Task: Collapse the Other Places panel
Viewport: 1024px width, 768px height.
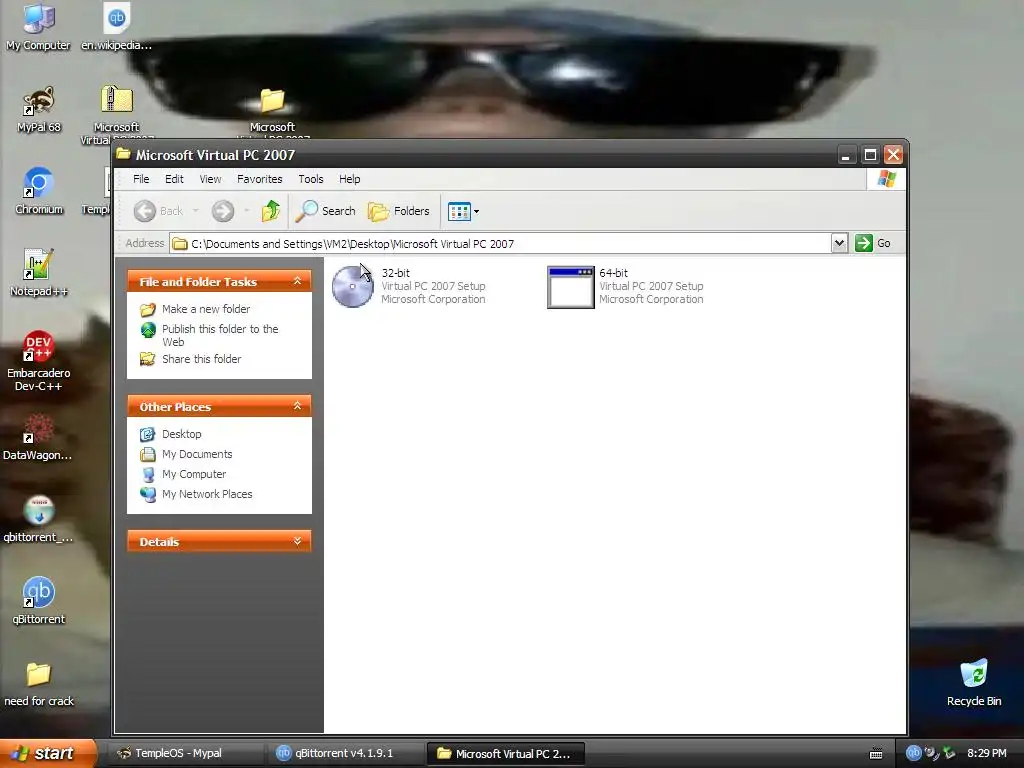Action: (x=297, y=406)
